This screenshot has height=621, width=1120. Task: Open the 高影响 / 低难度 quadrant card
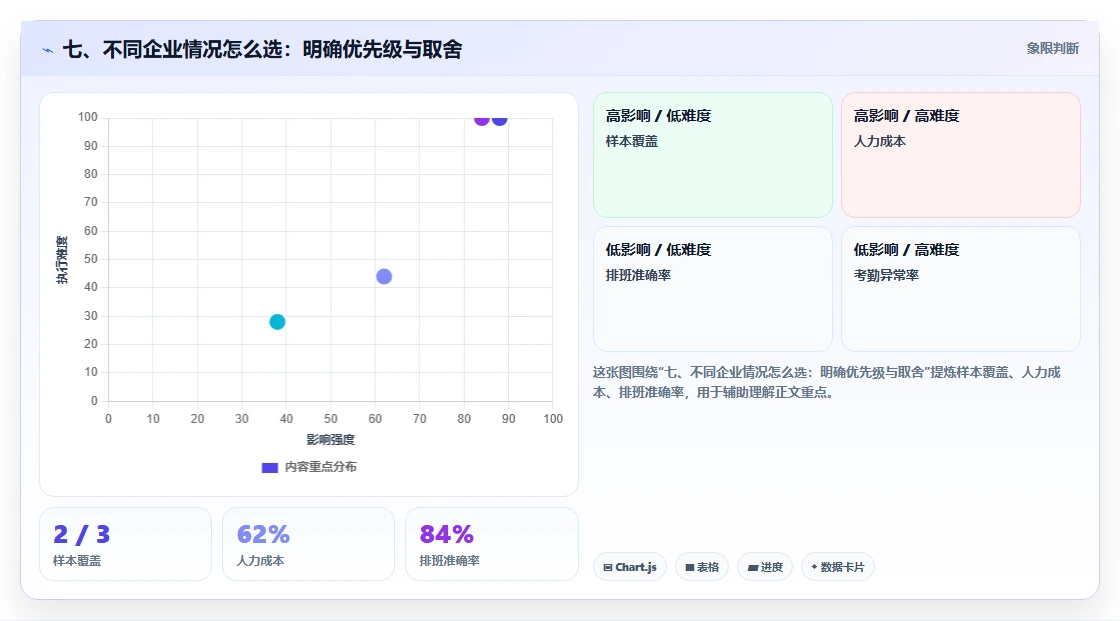click(713, 155)
